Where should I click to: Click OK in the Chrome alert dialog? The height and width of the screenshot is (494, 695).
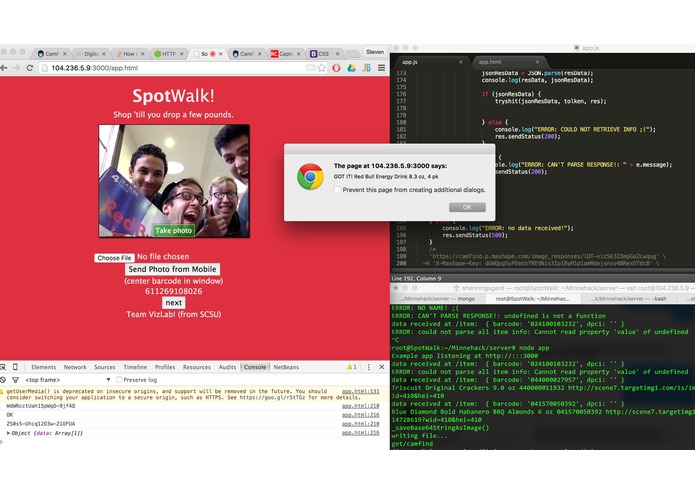(x=467, y=207)
